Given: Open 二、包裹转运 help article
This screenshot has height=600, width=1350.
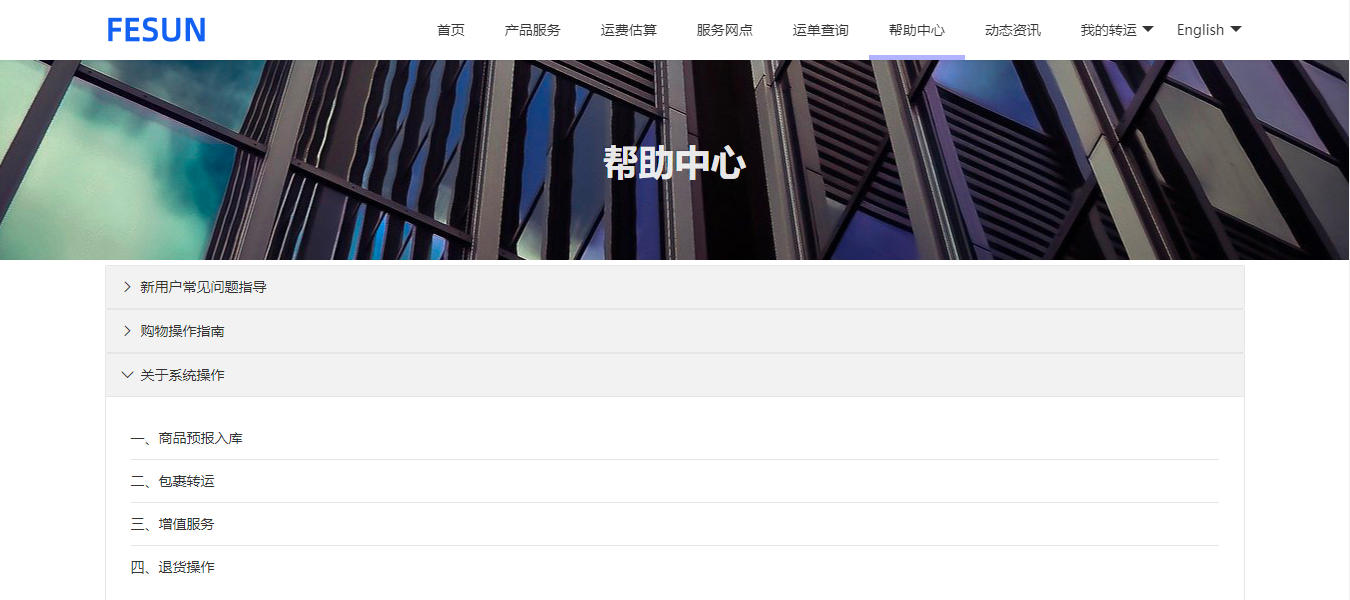Looking at the screenshot, I should (173, 481).
